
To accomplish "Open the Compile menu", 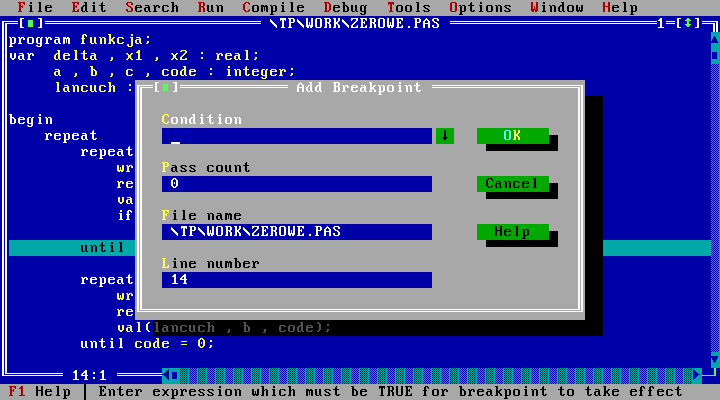I will click(273, 7).
